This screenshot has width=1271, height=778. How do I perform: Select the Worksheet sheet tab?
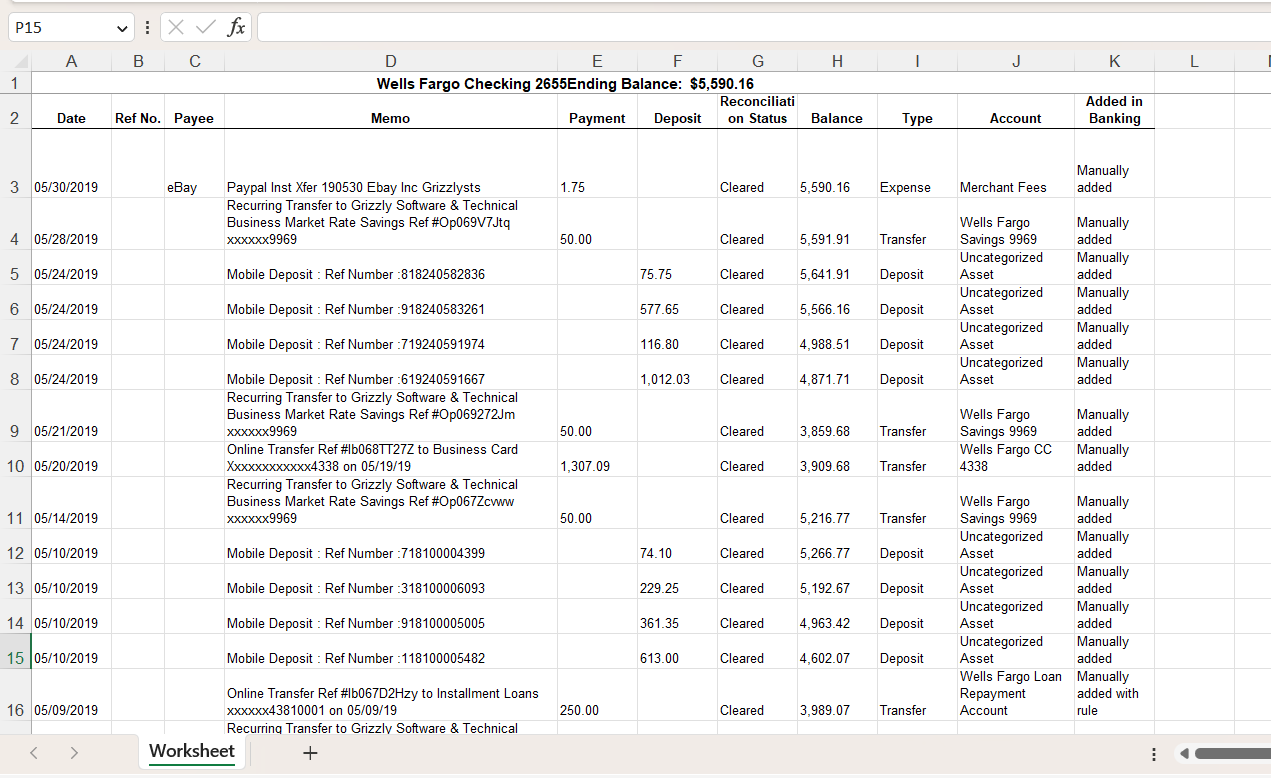(192, 751)
